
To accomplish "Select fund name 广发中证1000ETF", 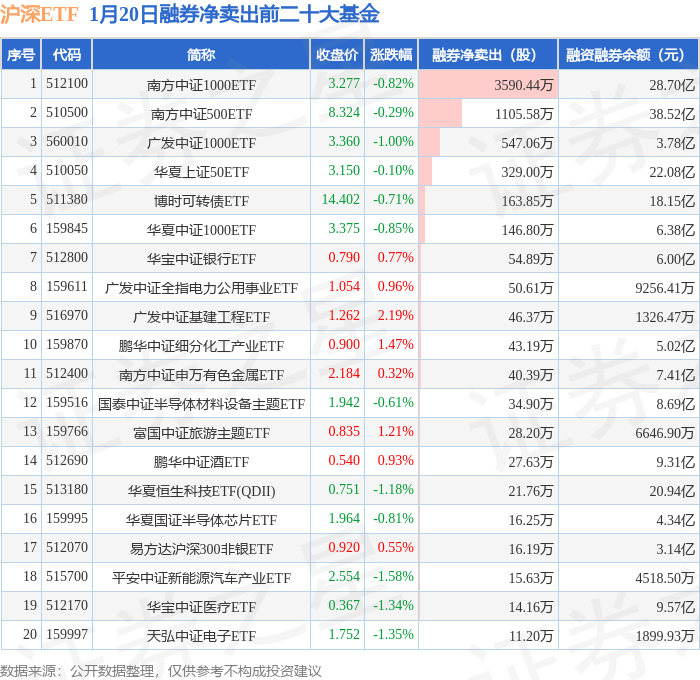I will tap(201, 143).
